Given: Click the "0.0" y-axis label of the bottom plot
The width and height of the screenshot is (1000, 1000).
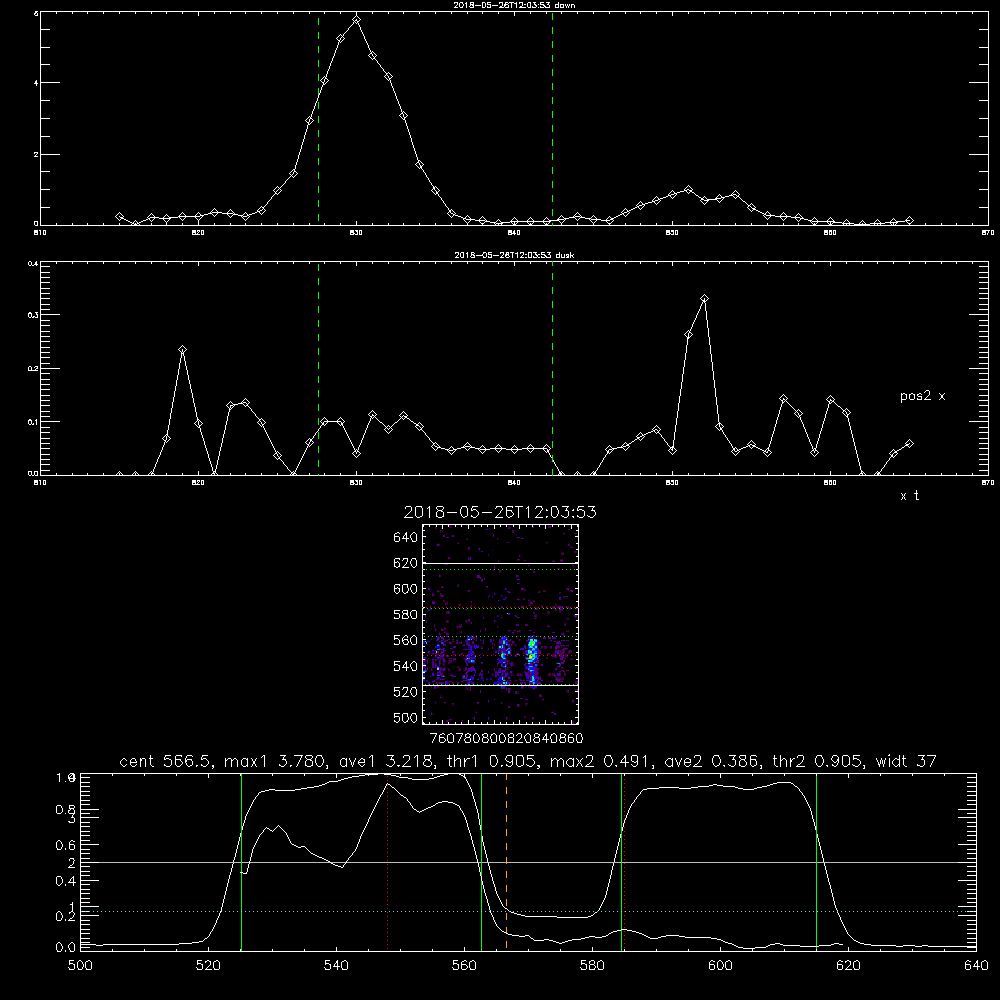Looking at the screenshot, I should 66,948.
